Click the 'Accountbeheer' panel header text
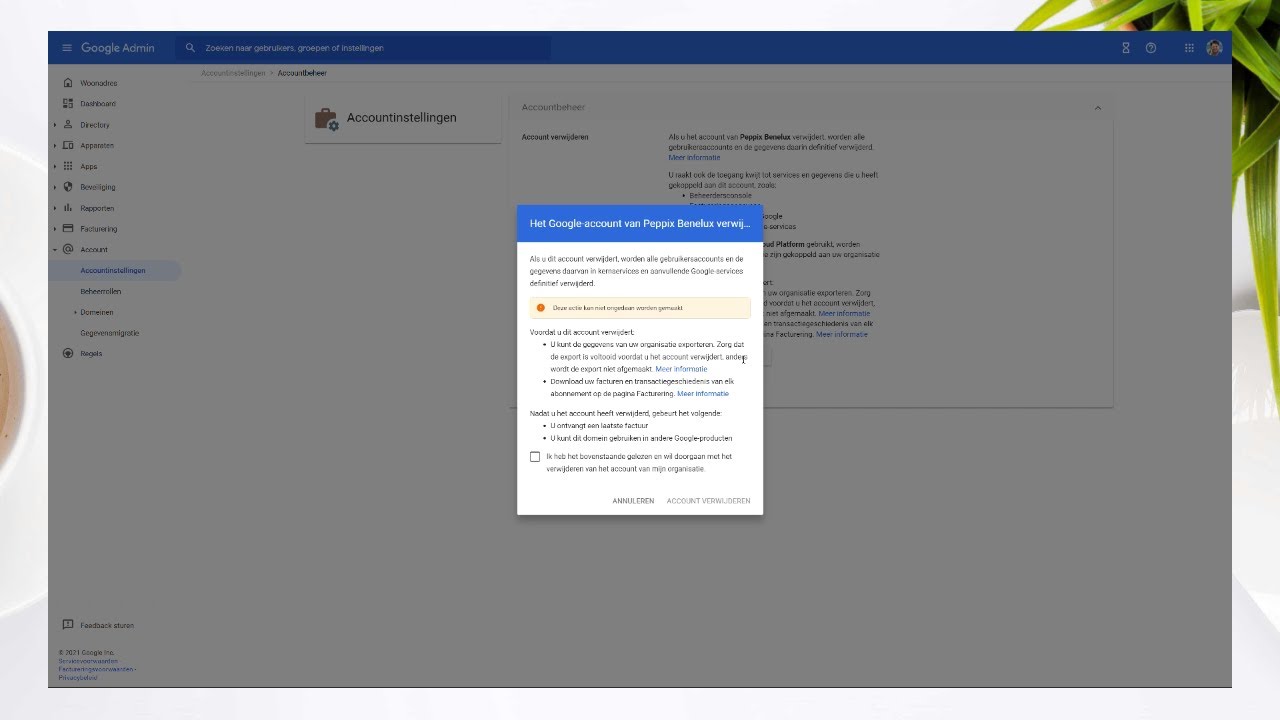This screenshot has height=720, width=1280. point(553,108)
